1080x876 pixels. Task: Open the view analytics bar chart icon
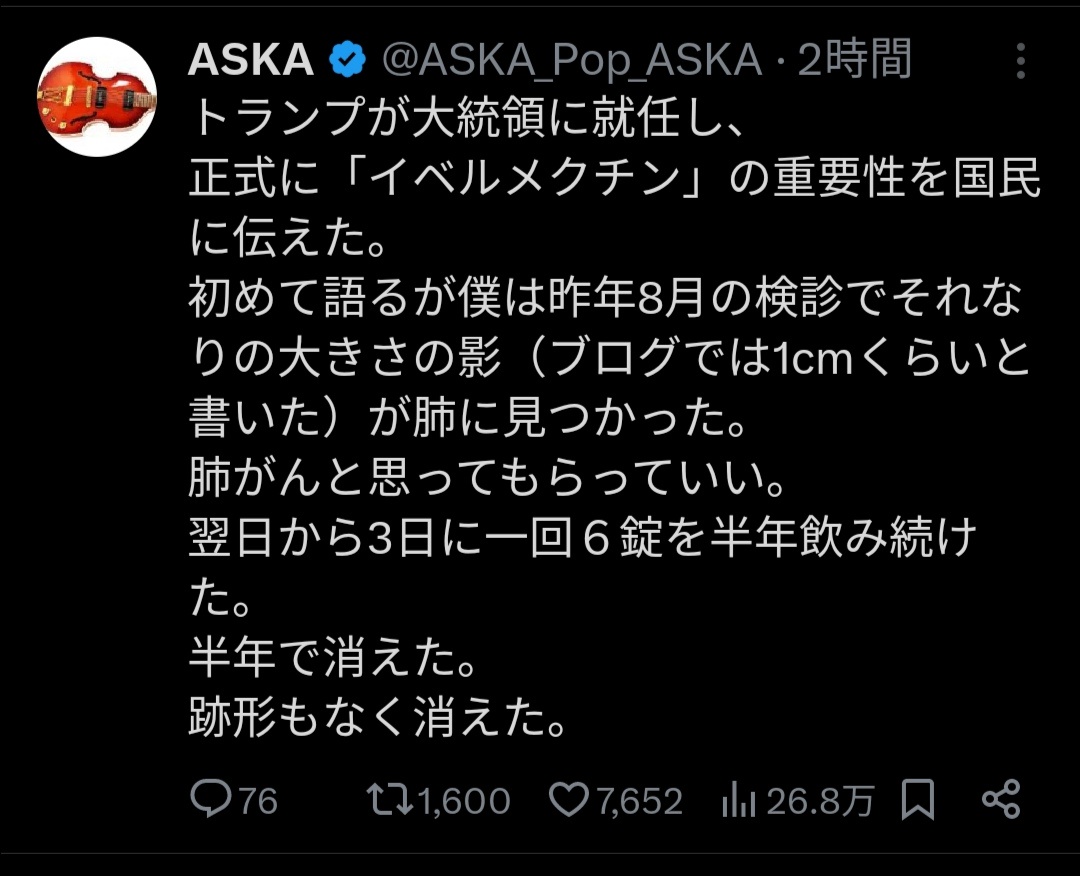click(x=738, y=799)
